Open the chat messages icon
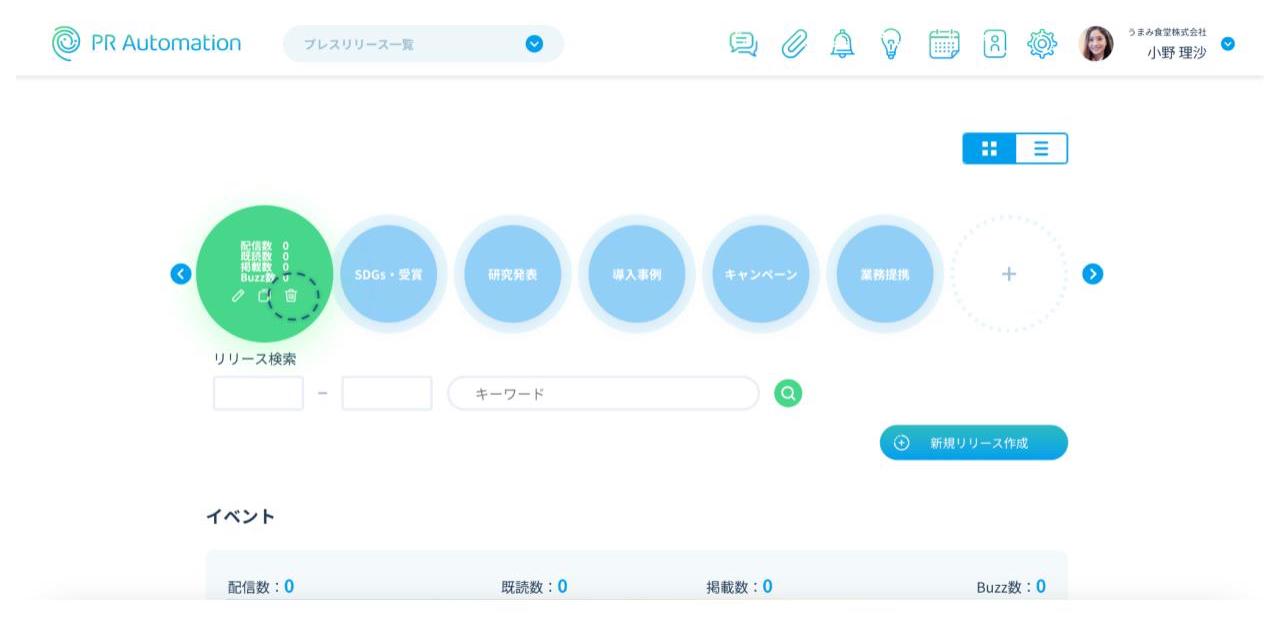Screen dimensions: 1279x619 tap(743, 44)
